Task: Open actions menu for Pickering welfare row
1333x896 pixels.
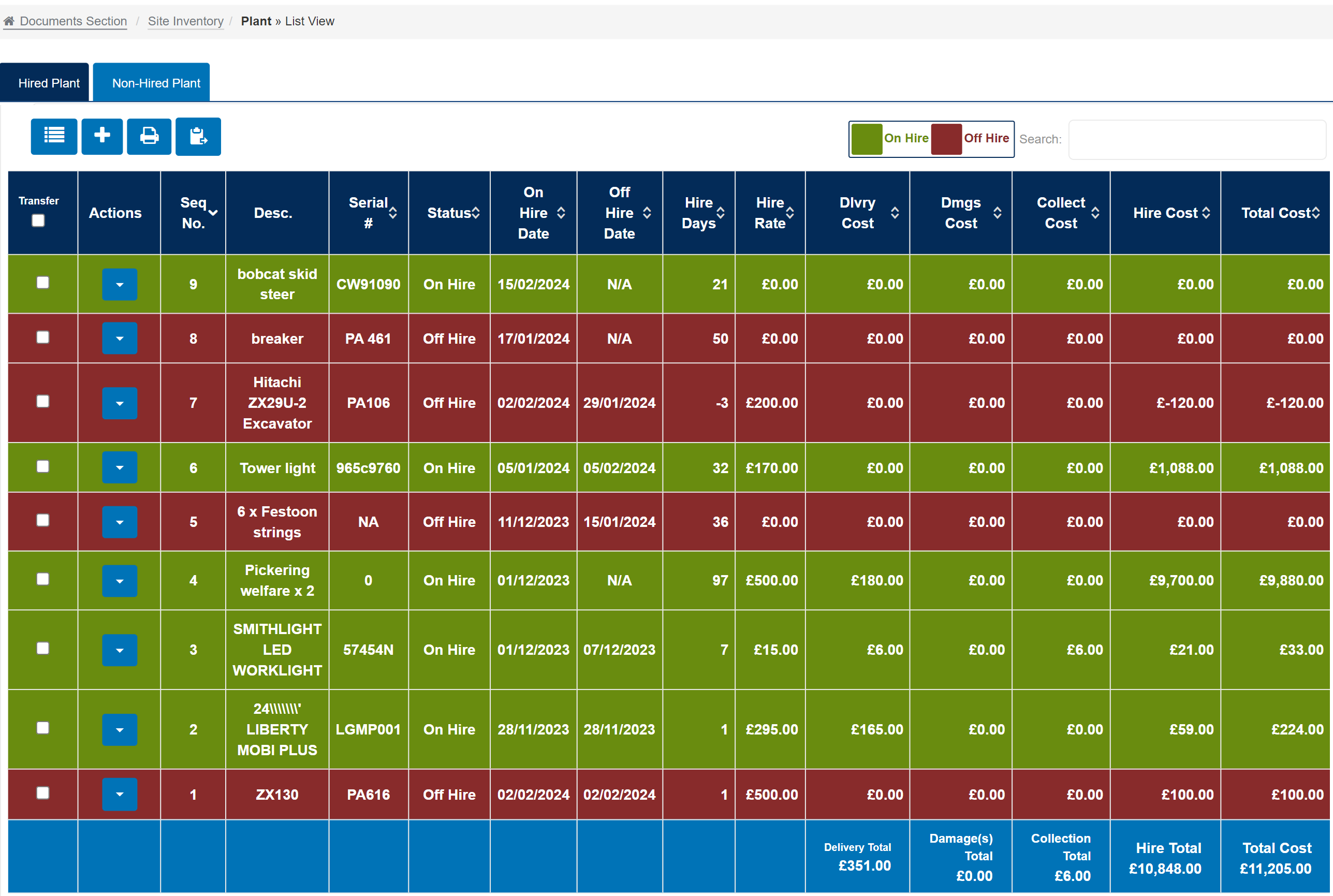Action: tap(120, 581)
